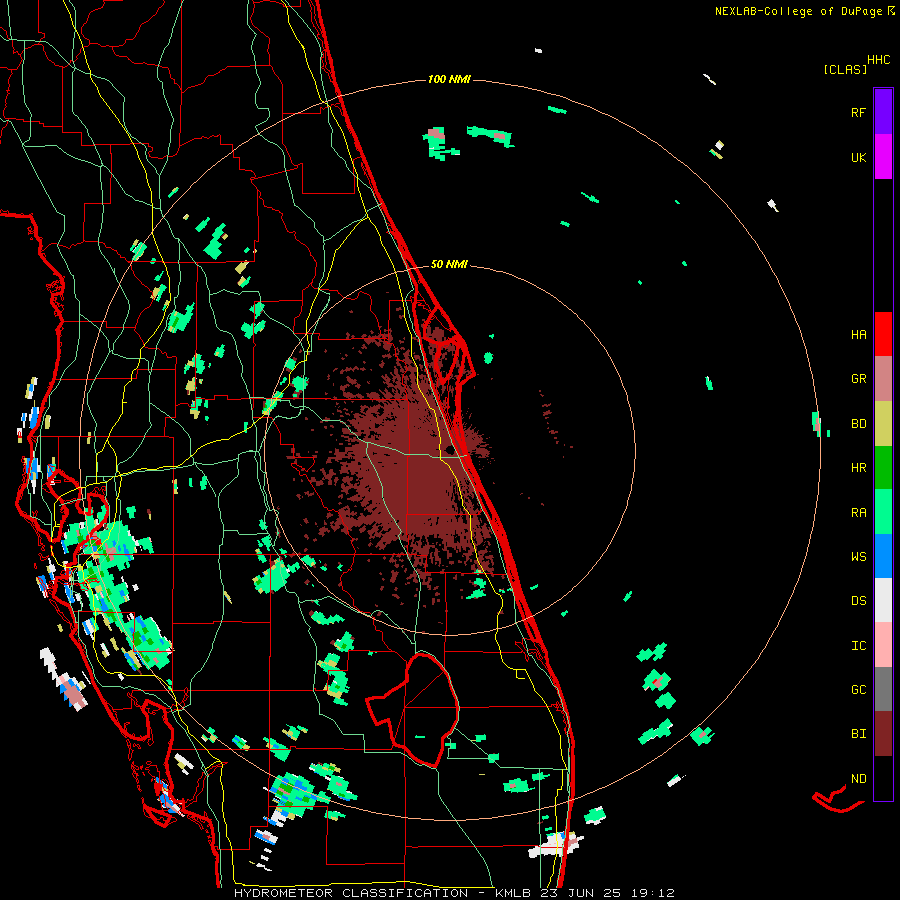Click the 50 NMI range ring label
This screenshot has height=900, width=900.
tap(449, 264)
